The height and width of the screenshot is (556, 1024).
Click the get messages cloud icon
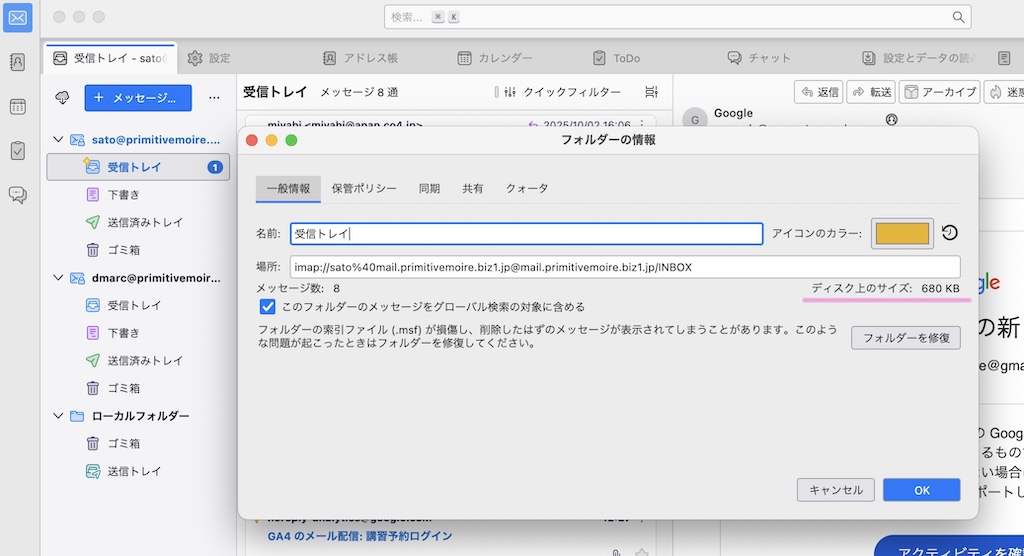click(62, 97)
